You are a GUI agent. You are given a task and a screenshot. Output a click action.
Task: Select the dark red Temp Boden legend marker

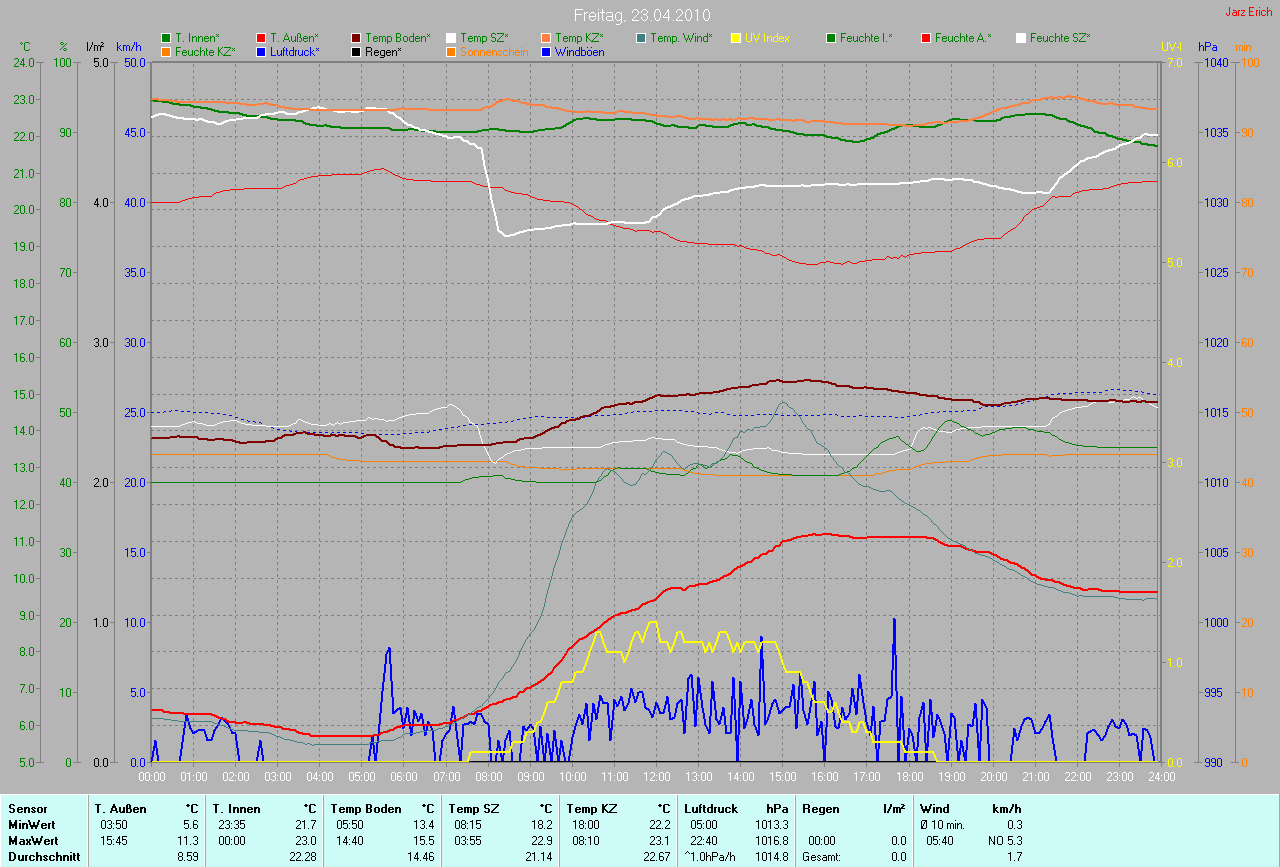click(357, 38)
